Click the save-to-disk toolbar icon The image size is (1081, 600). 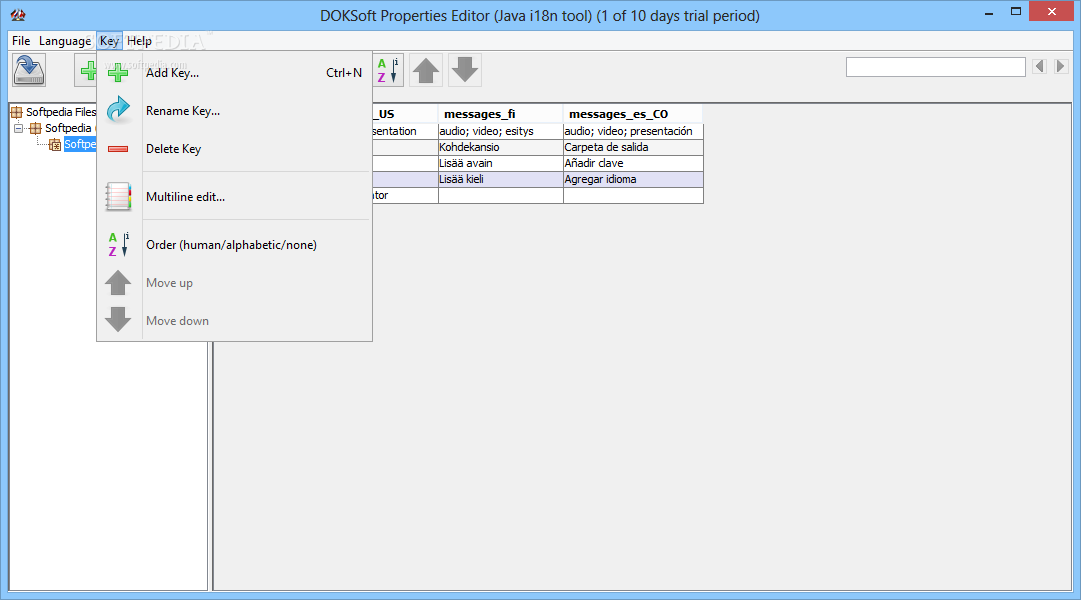pos(29,70)
